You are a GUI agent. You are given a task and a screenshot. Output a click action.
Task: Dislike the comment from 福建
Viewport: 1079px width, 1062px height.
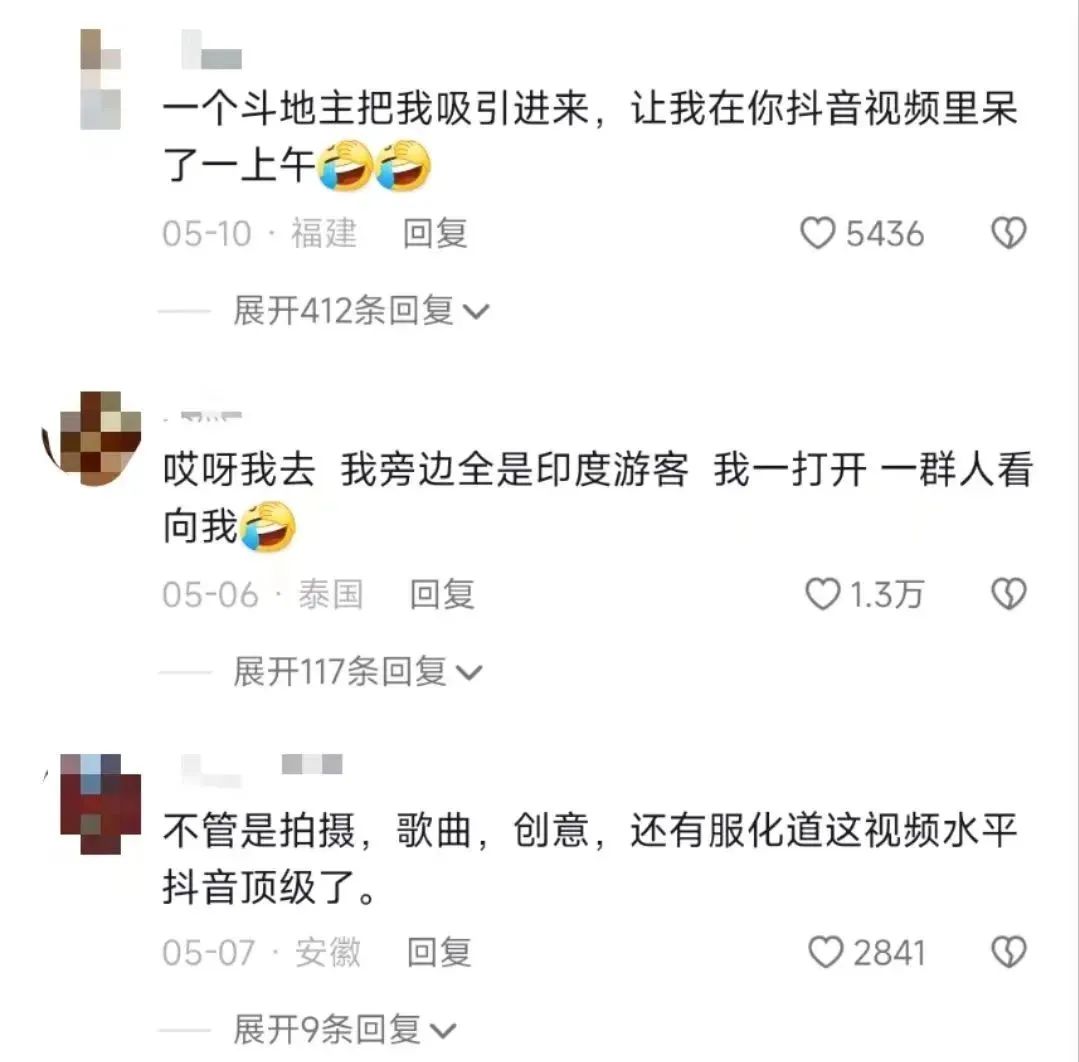1009,233
